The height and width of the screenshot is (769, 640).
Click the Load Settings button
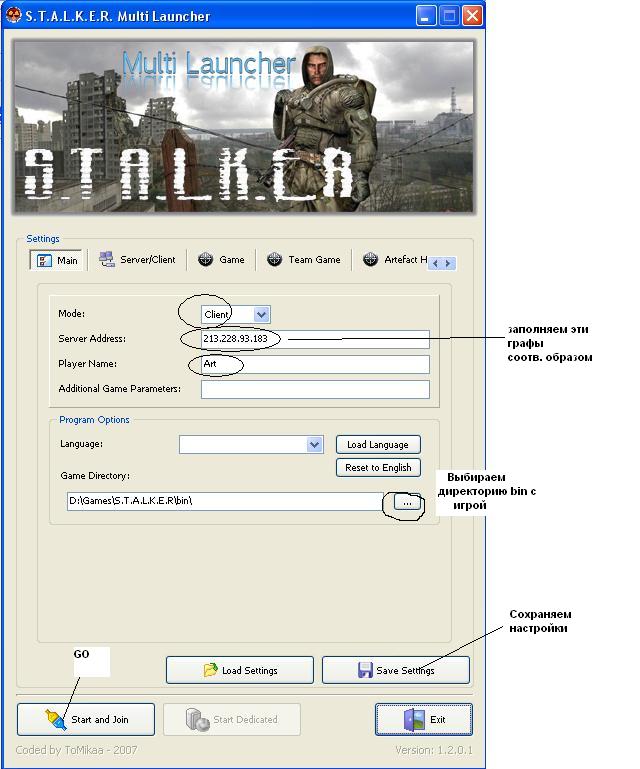(x=240, y=670)
